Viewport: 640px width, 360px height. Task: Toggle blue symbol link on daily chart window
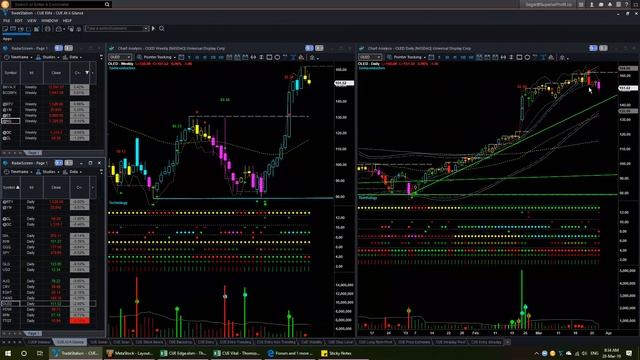tap(593, 48)
